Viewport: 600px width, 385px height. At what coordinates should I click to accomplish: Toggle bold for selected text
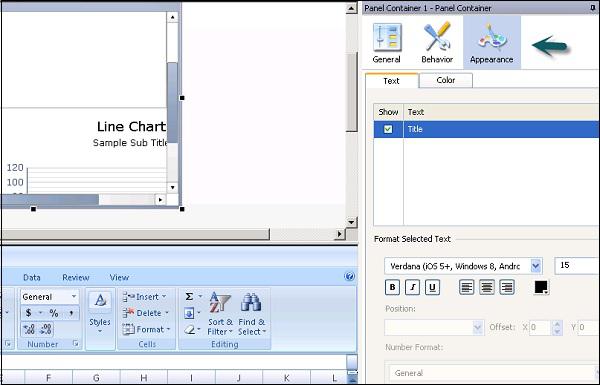[392, 287]
